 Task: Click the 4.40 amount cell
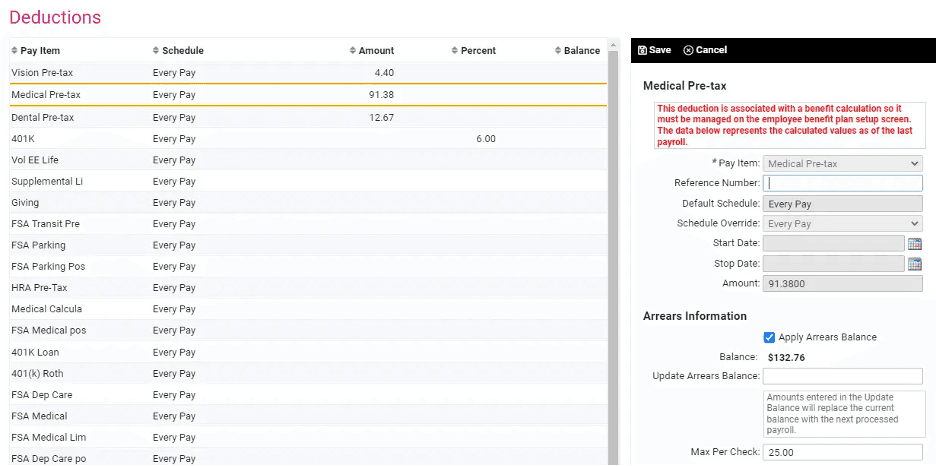tap(384, 73)
